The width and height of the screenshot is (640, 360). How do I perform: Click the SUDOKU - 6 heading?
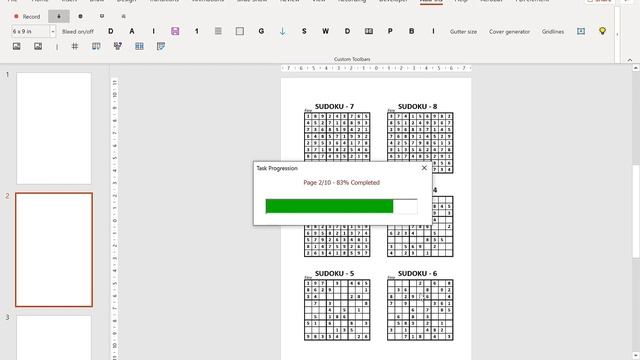(x=418, y=273)
